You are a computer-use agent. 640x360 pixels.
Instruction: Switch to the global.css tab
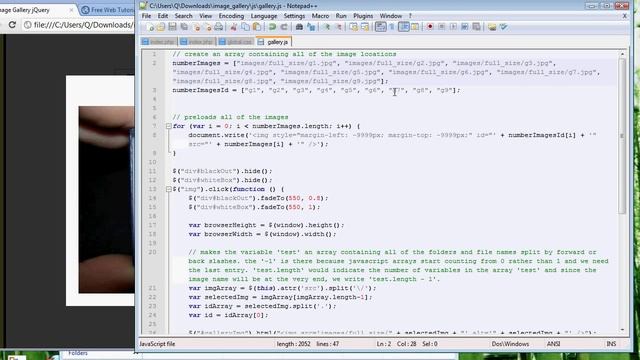pyautogui.click(x=236, y=42)
